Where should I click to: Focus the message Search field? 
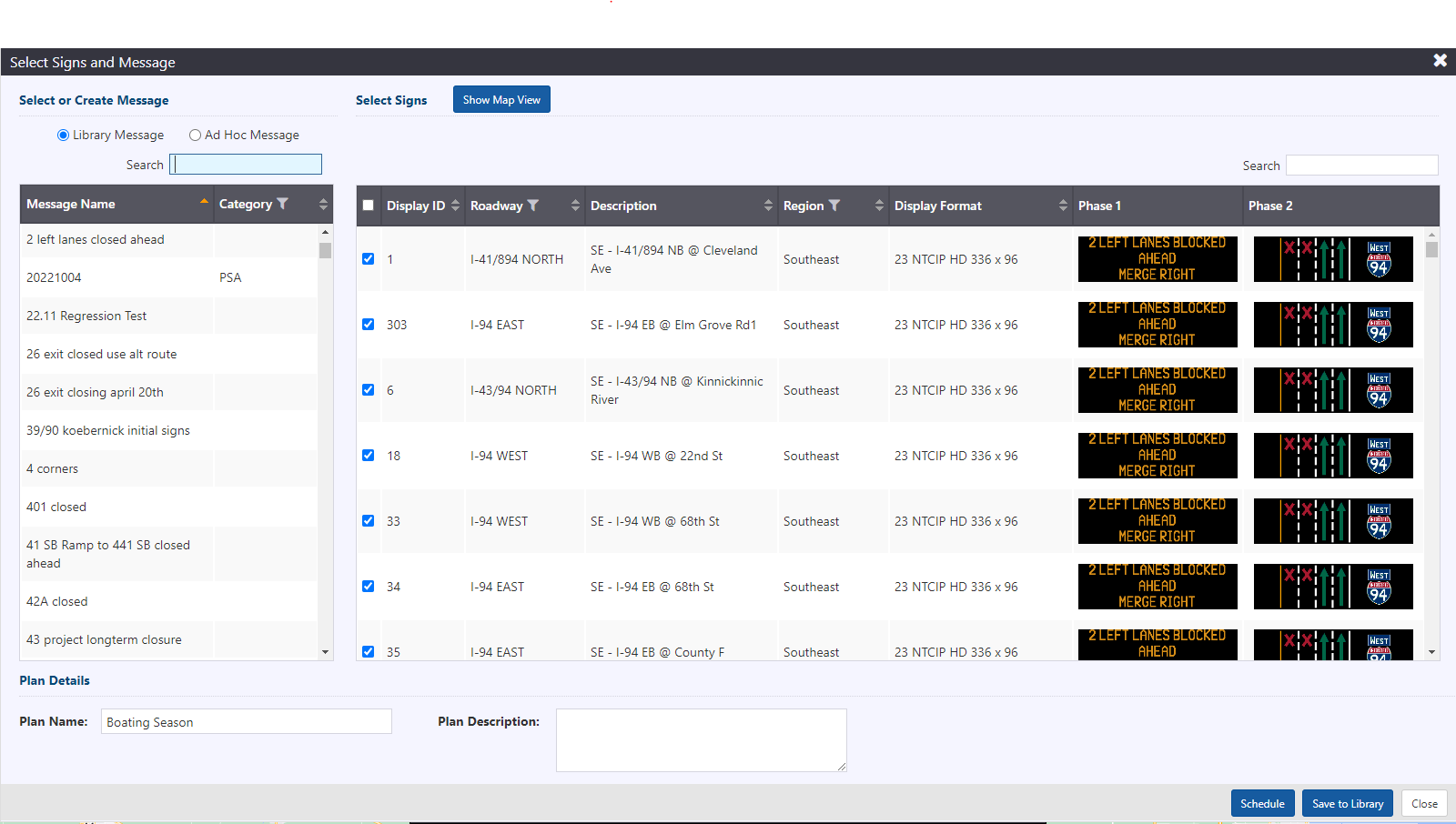[246, 164]
